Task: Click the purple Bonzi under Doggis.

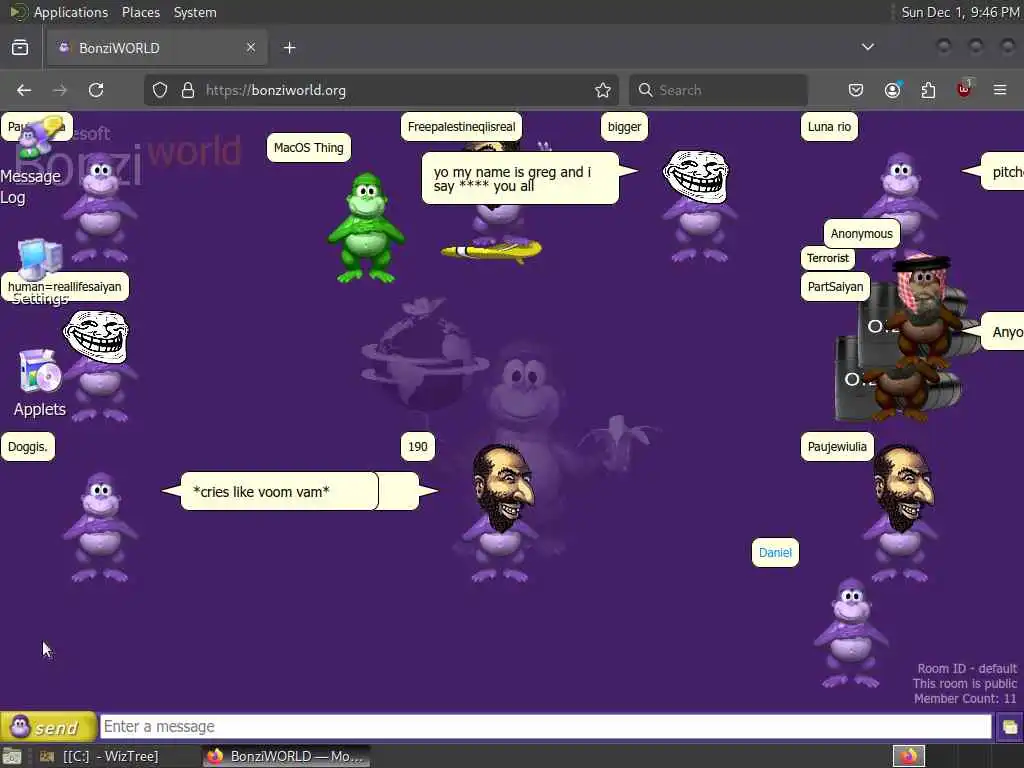Action: pos(100,528)
